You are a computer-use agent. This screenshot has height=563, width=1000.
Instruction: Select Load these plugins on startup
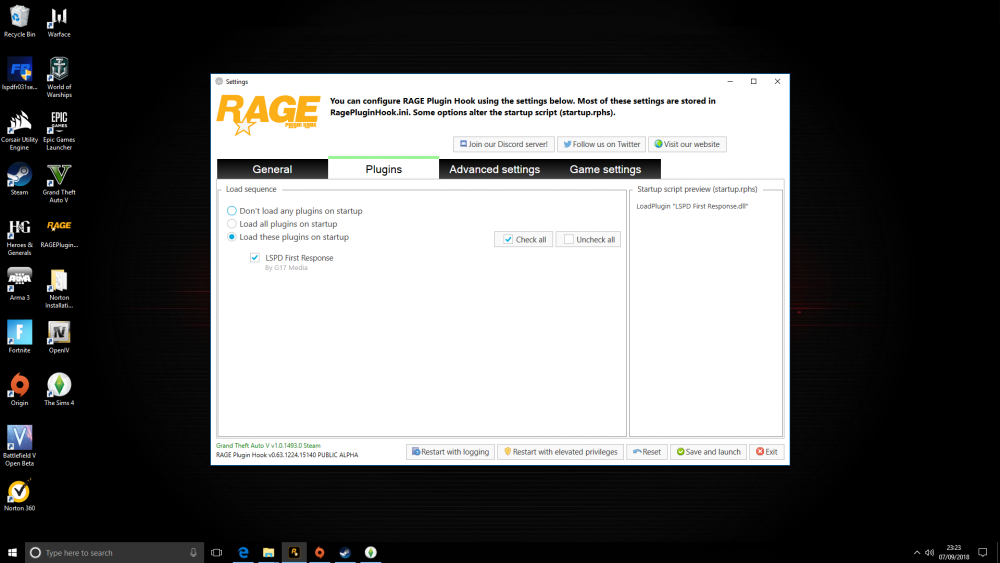point(288,237)
